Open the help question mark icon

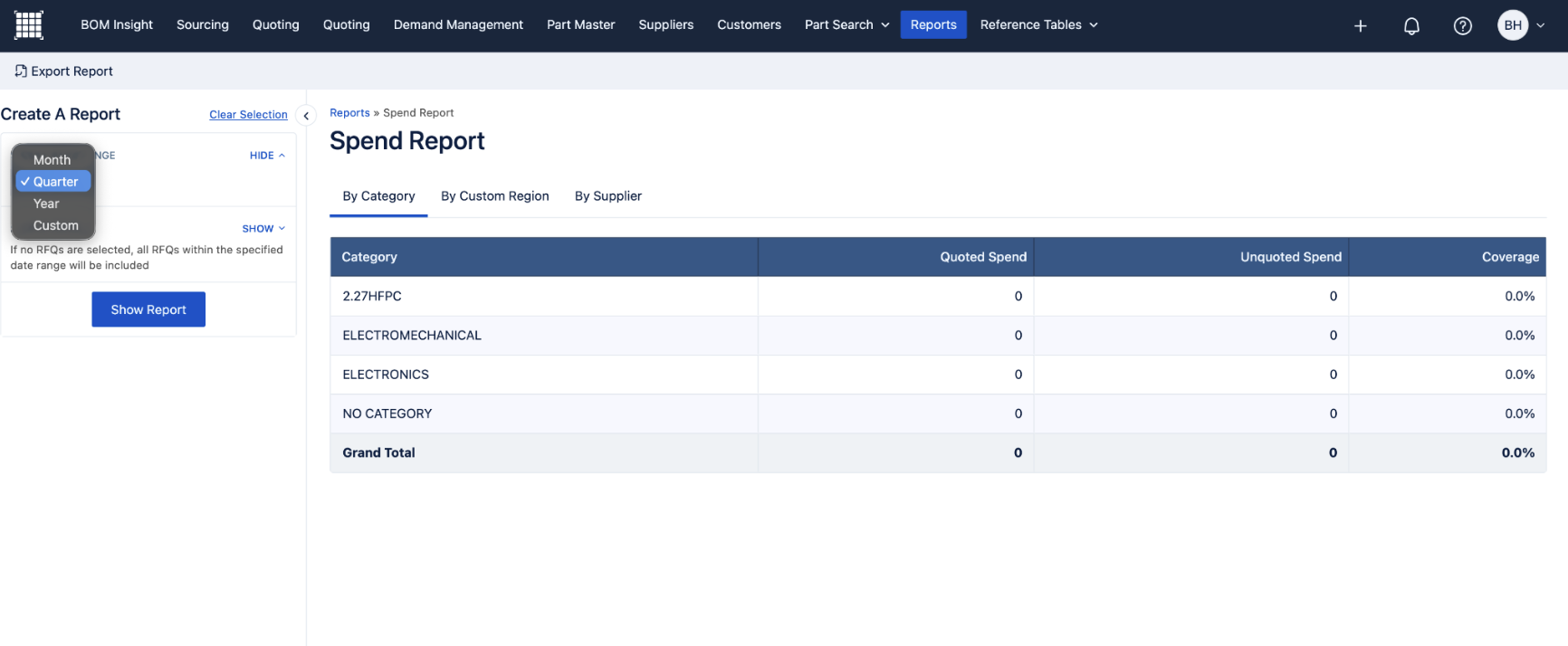pos(1462,26)
